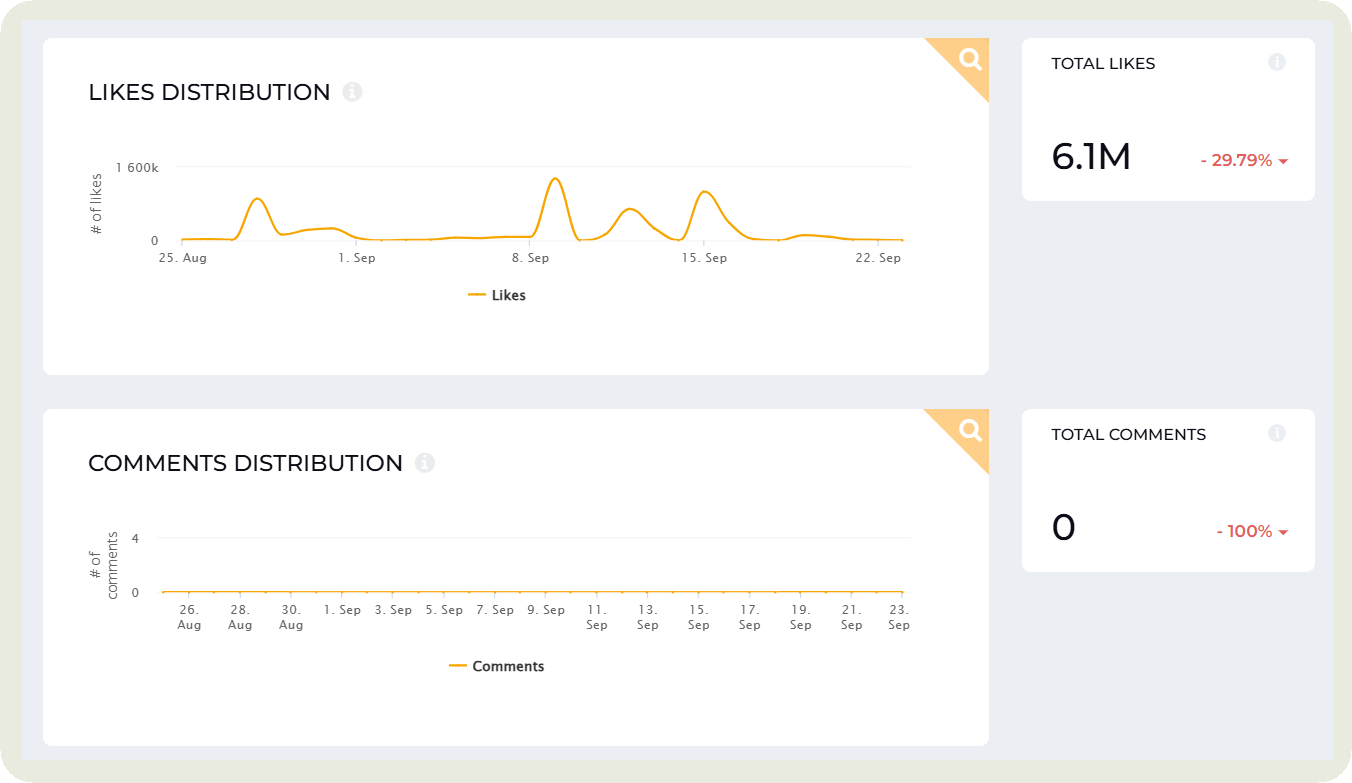Image resolution: width=1352 pixels, height=783 pixels.
Task: Click the Total Comments card title
Action: [x=1128, y=434]
